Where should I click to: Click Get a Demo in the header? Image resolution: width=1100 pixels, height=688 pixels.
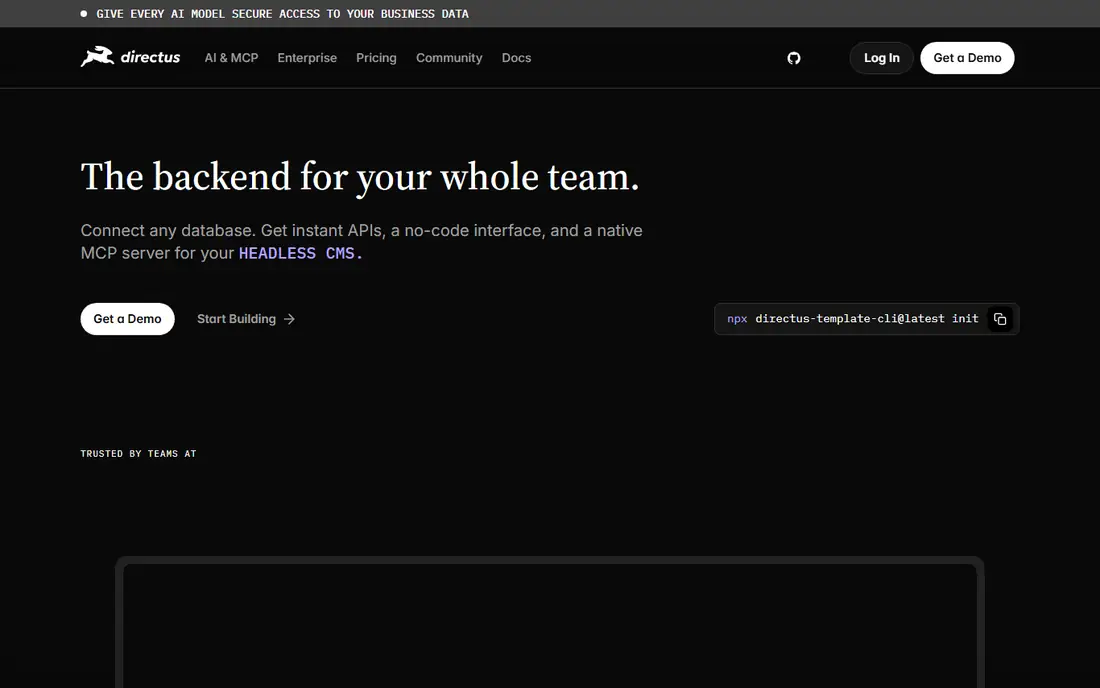click(x=967, y=58)
